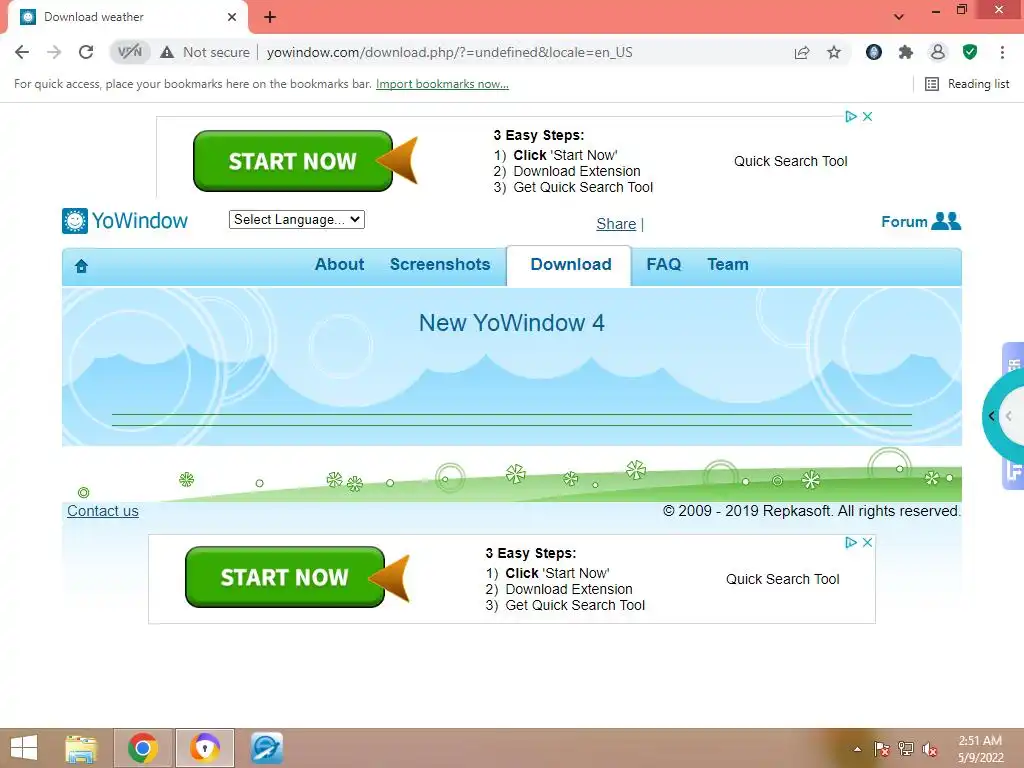Click top ad START NOW button
The image size is (1024, 768).
click(x=293, y=161)
